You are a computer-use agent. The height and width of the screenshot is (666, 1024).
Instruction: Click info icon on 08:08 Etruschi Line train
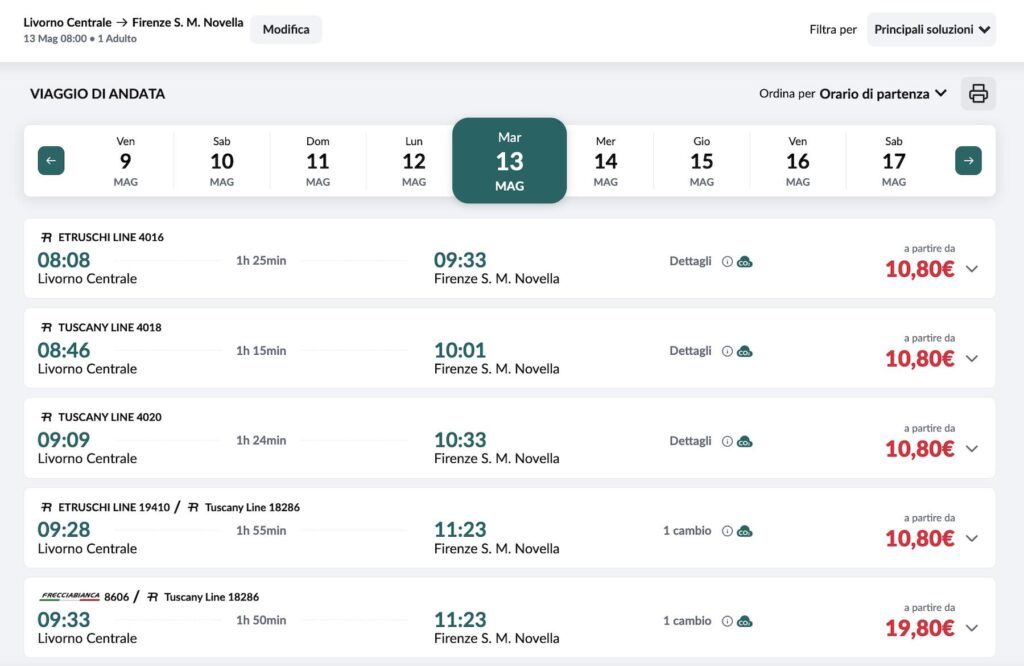(x=727, y=262)
